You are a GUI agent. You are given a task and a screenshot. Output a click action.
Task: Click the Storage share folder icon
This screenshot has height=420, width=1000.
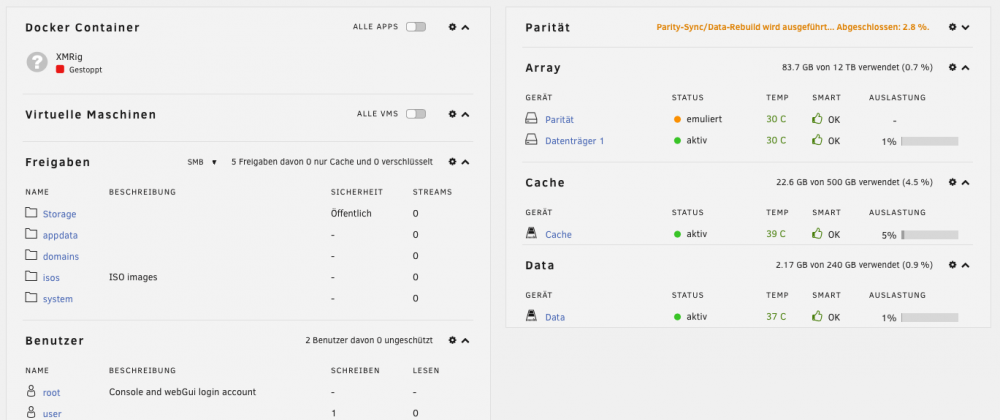[31, 212]
